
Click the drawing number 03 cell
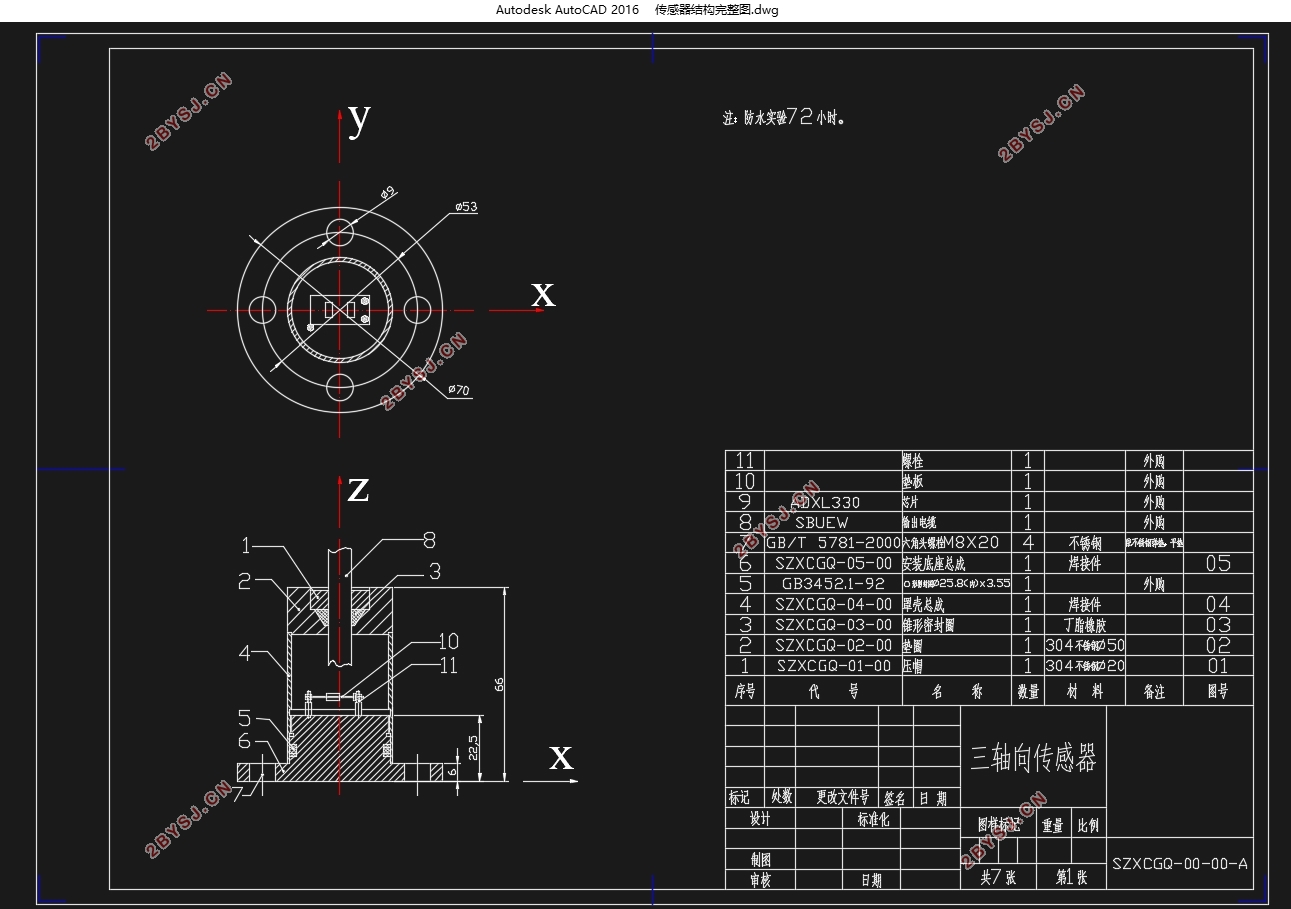point(1218,625)
